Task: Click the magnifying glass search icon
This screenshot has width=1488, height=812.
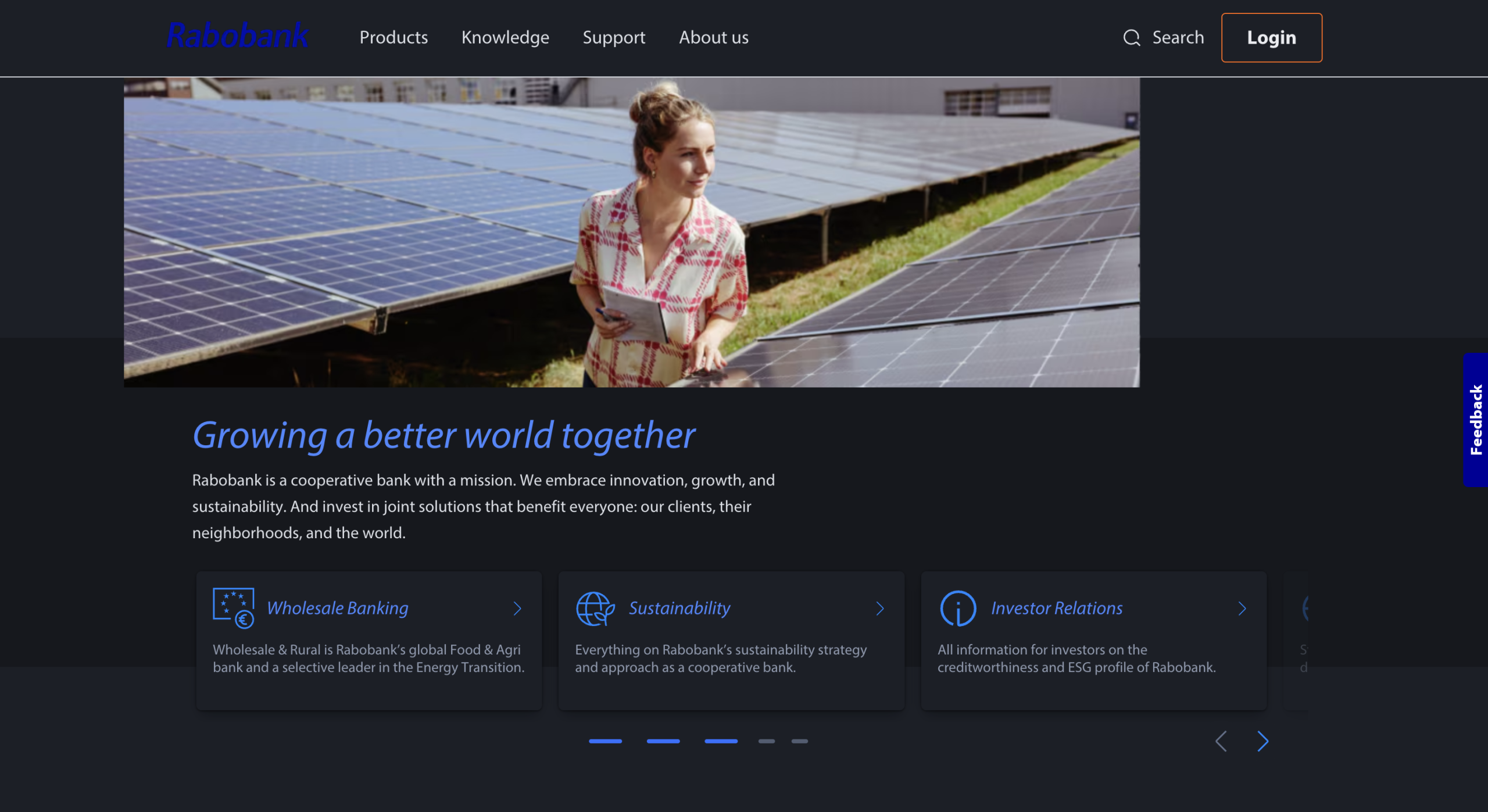Action: click(1131, 38)
